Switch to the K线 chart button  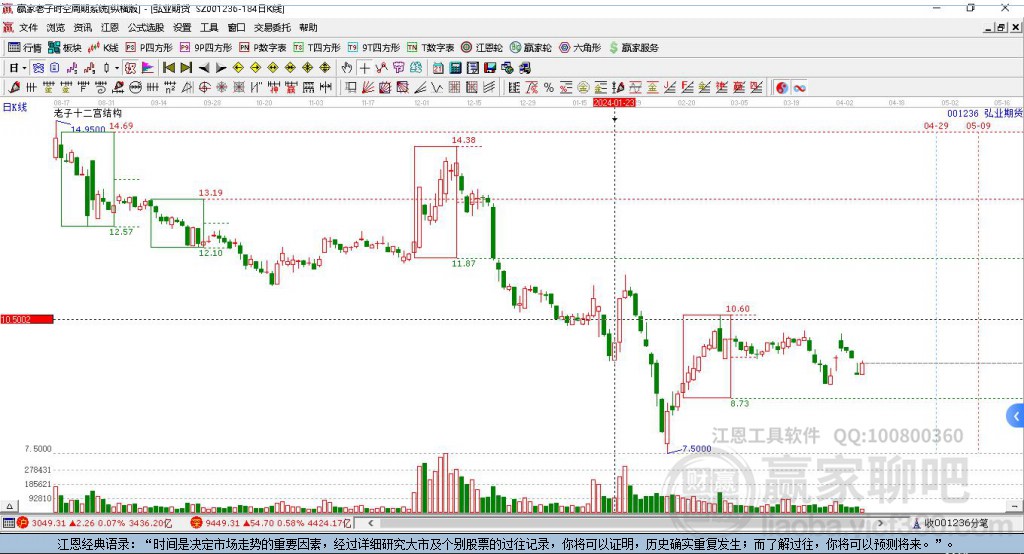point(103,48)
